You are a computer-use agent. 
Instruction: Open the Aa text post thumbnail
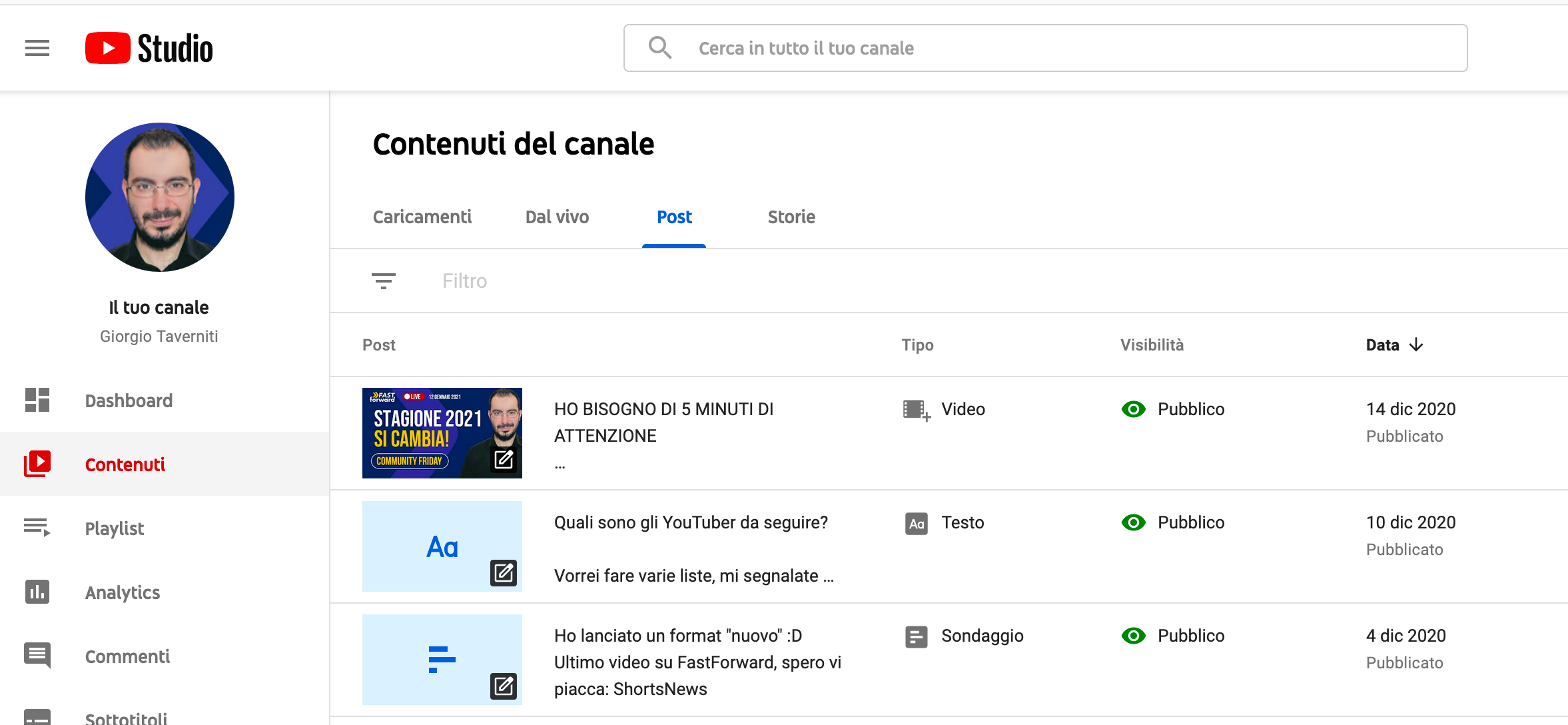coord(442,546)
